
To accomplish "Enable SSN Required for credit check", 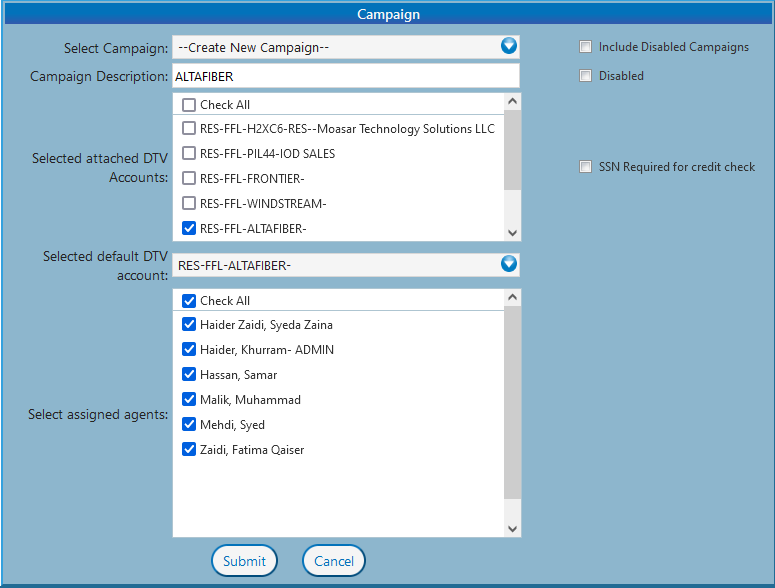I will (586, 167).
